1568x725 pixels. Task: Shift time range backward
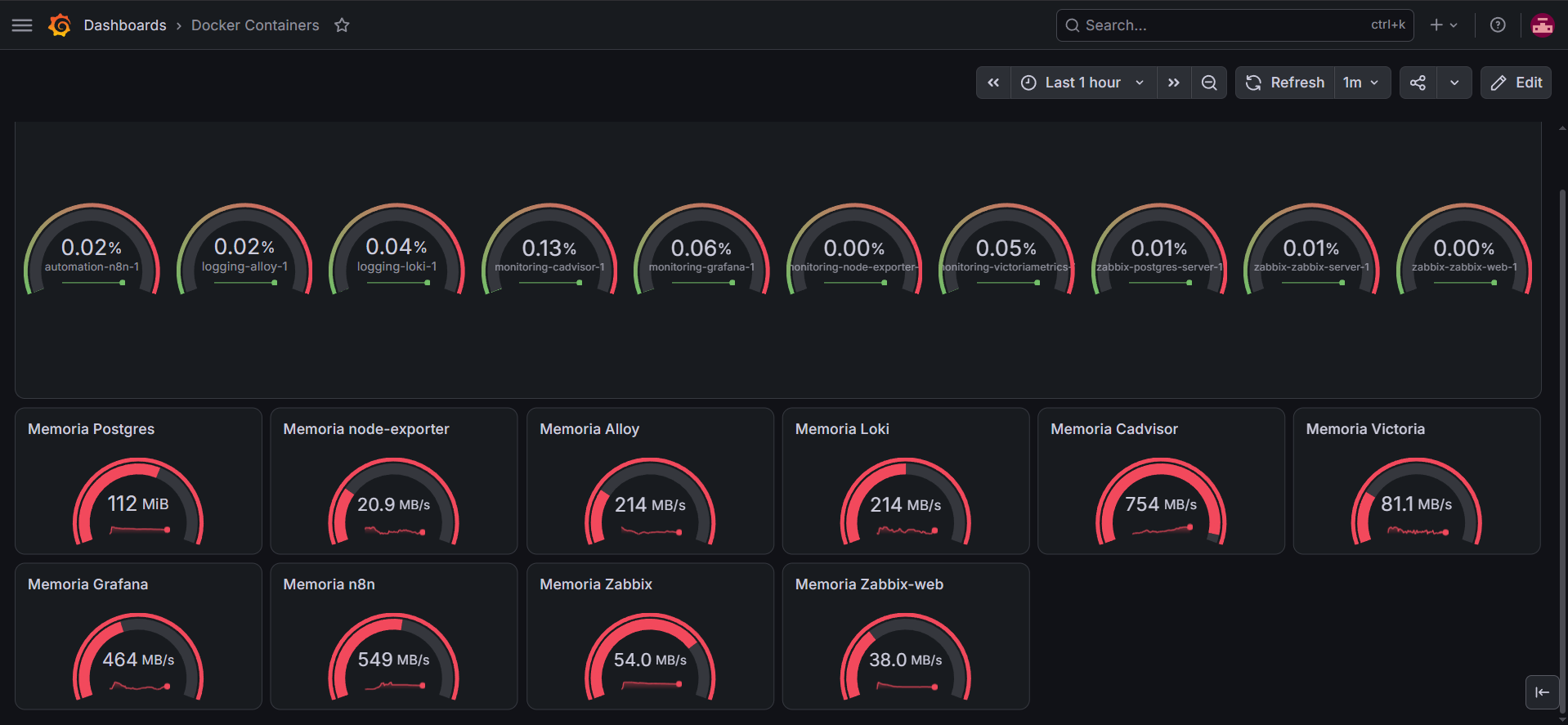[993, 83]
